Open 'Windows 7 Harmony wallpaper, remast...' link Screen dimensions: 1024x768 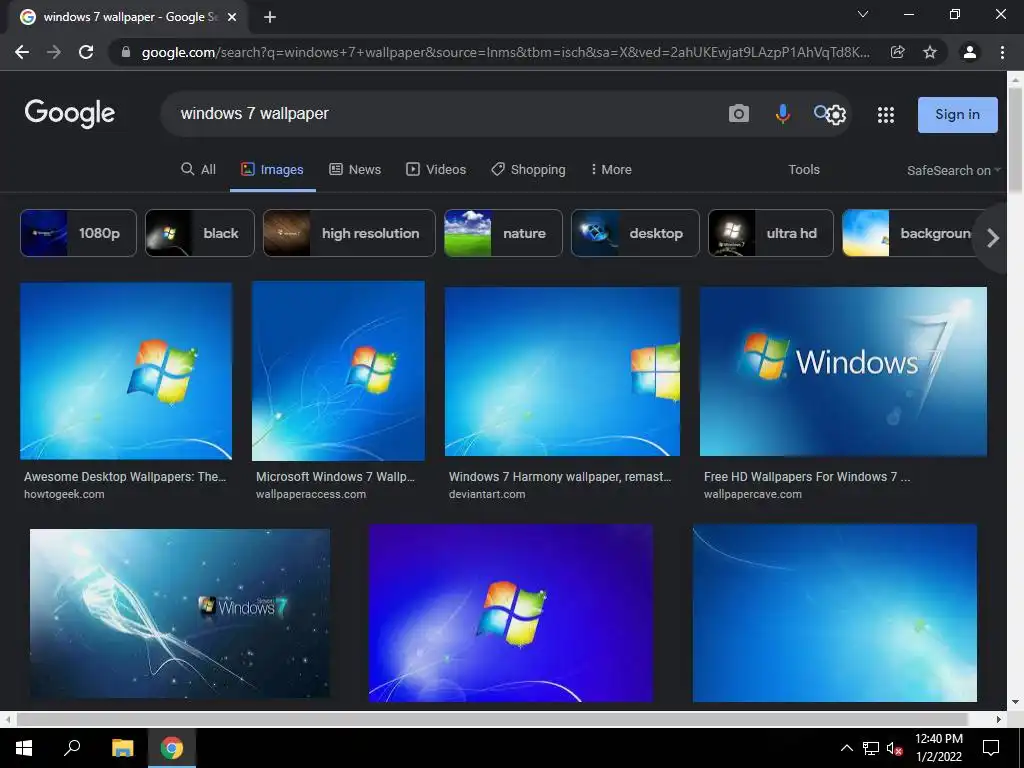[x=560, y=477]
